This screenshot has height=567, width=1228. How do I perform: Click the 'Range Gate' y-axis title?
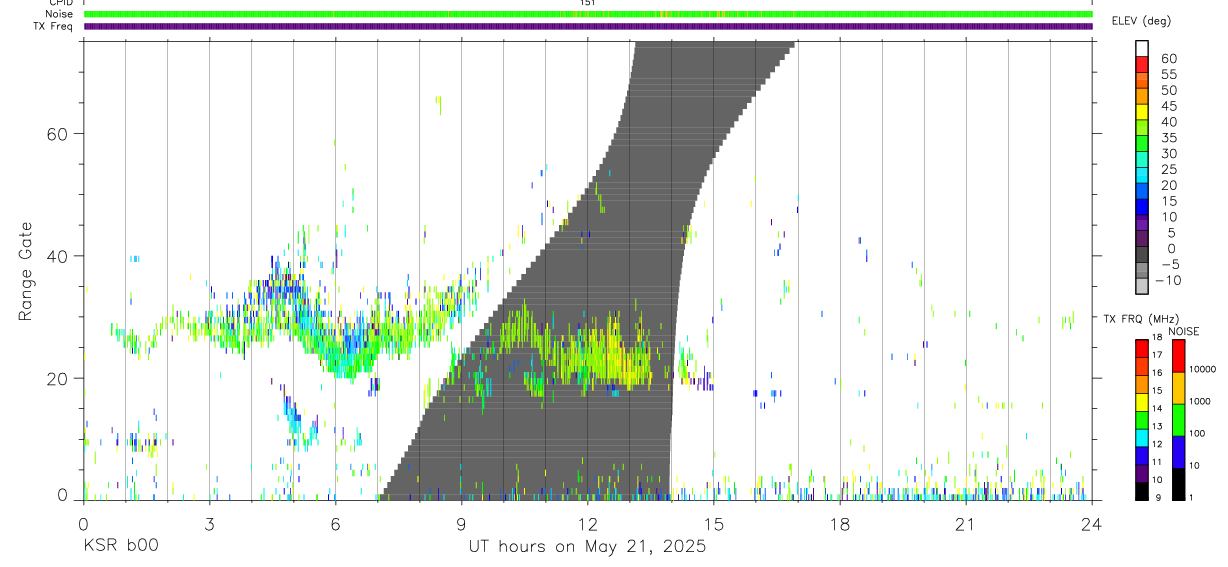click(27, 272)
